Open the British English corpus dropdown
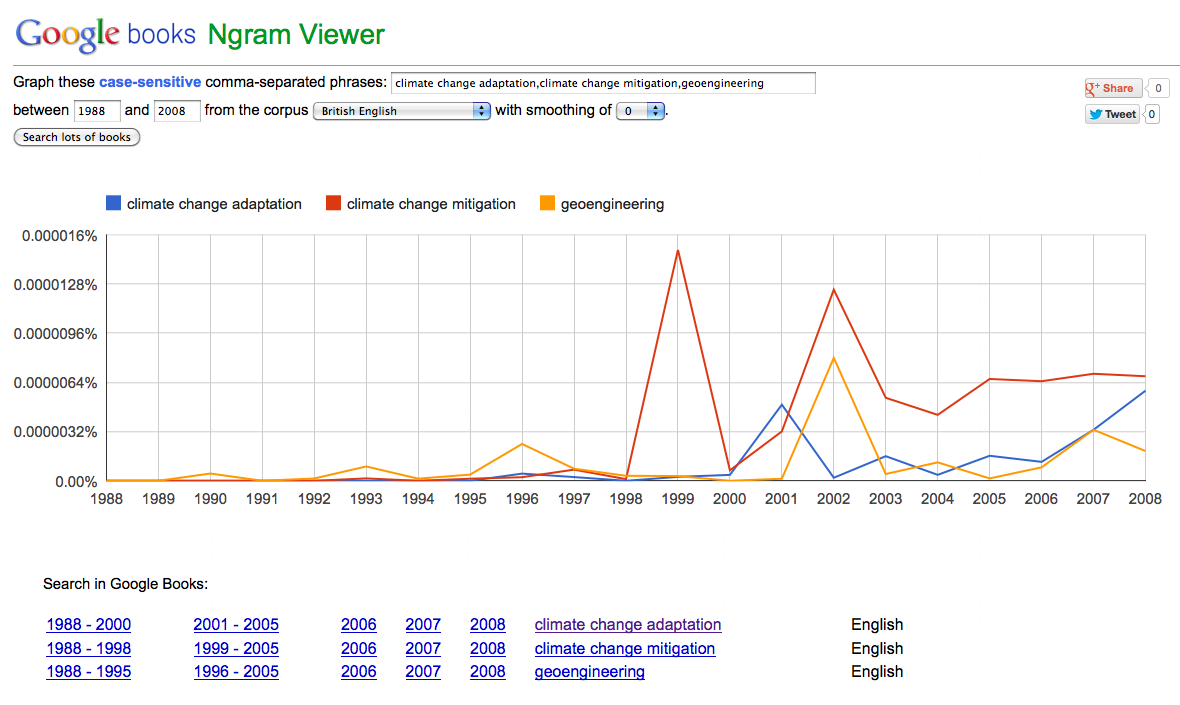This screenshot has height=705, width=1180. 401,111
